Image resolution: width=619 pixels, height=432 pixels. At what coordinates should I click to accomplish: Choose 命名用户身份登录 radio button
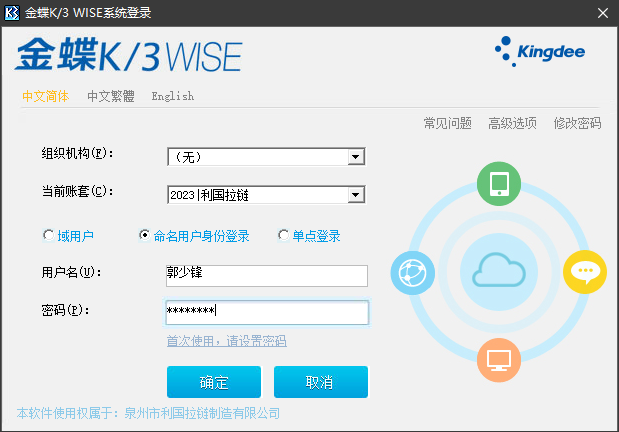pyautogui.click(x=145, y=236)
